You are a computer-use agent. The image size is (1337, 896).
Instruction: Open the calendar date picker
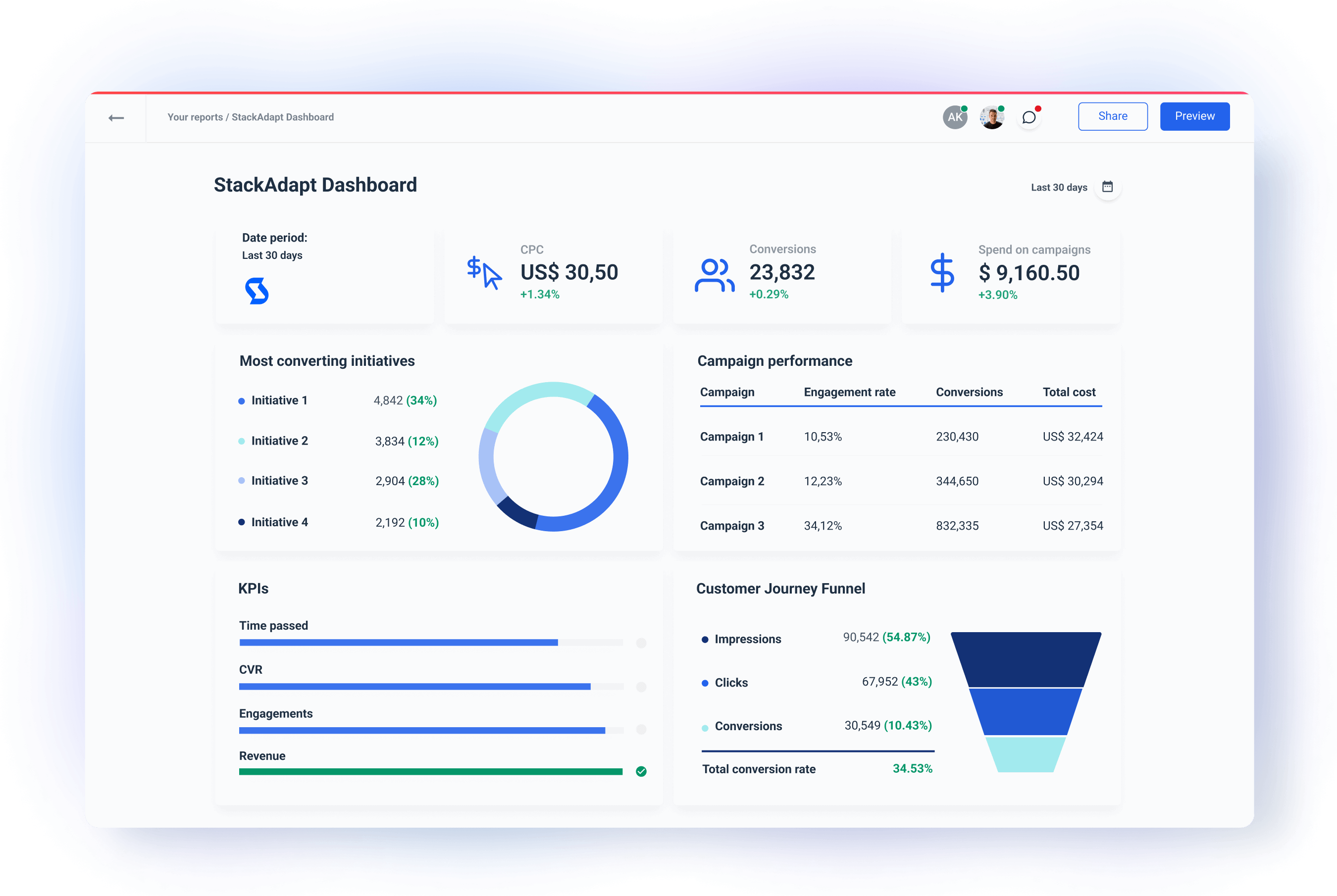1107,187
